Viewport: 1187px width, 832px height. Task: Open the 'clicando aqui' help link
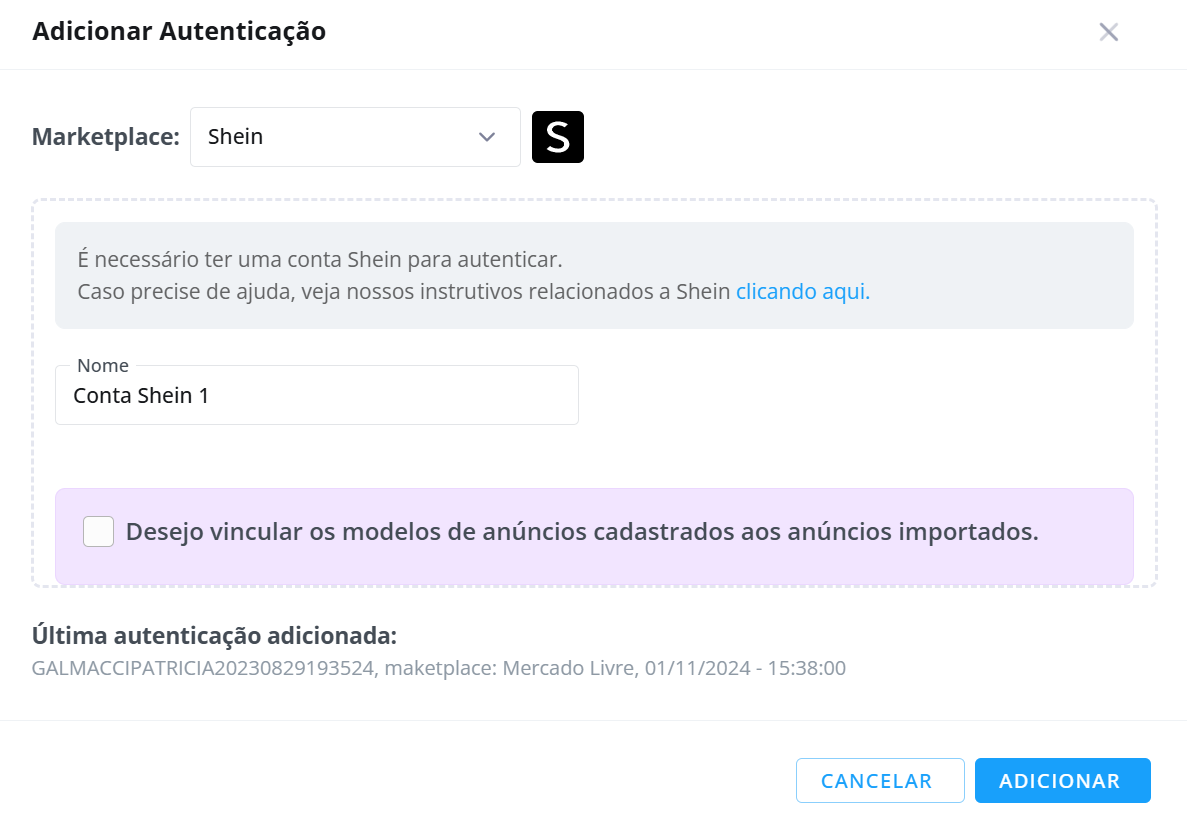(803, 291)
